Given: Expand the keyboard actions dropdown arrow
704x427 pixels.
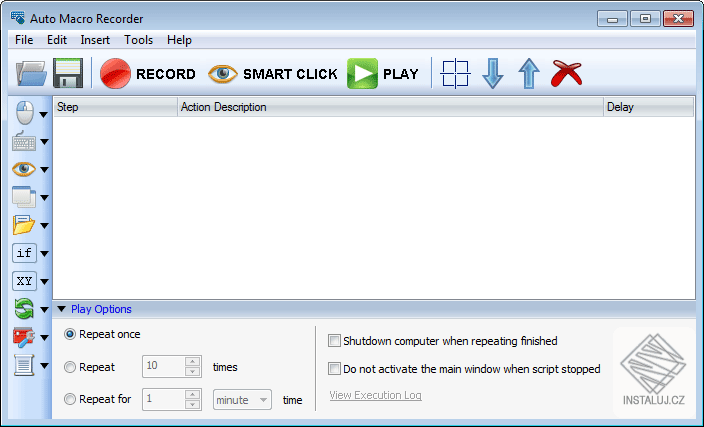Looking at the screenshot, I should [x=44, y=142].
